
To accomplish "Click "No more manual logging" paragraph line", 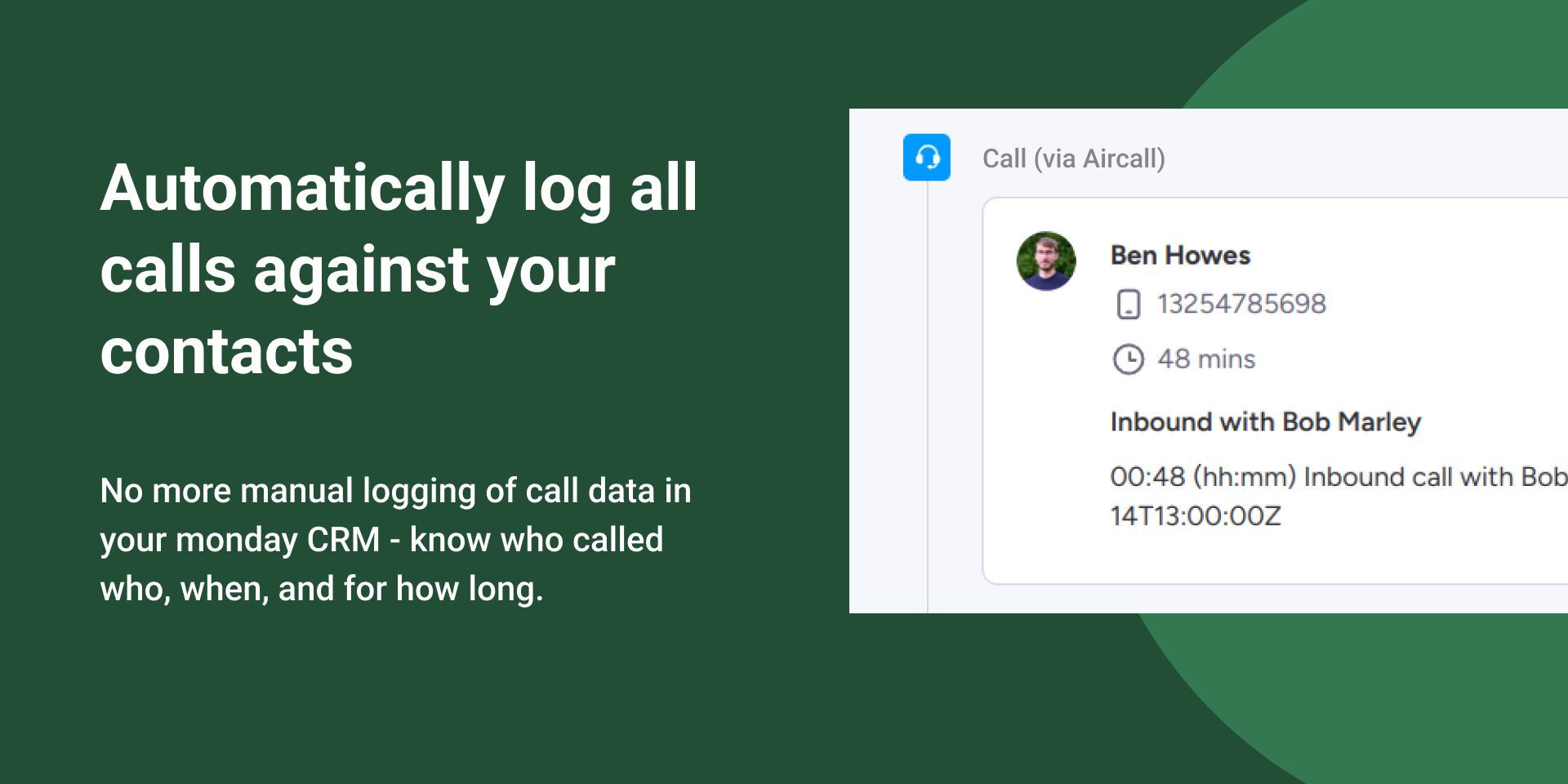I will 395,491.
